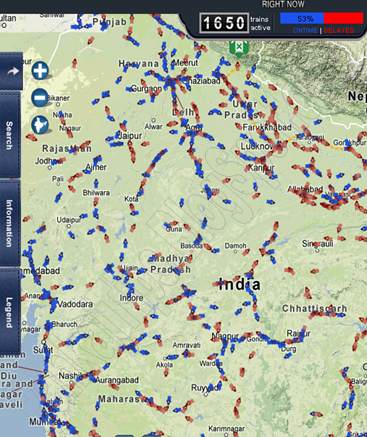
Task: Click the Guna city label
Action: [x=174, y=229]
